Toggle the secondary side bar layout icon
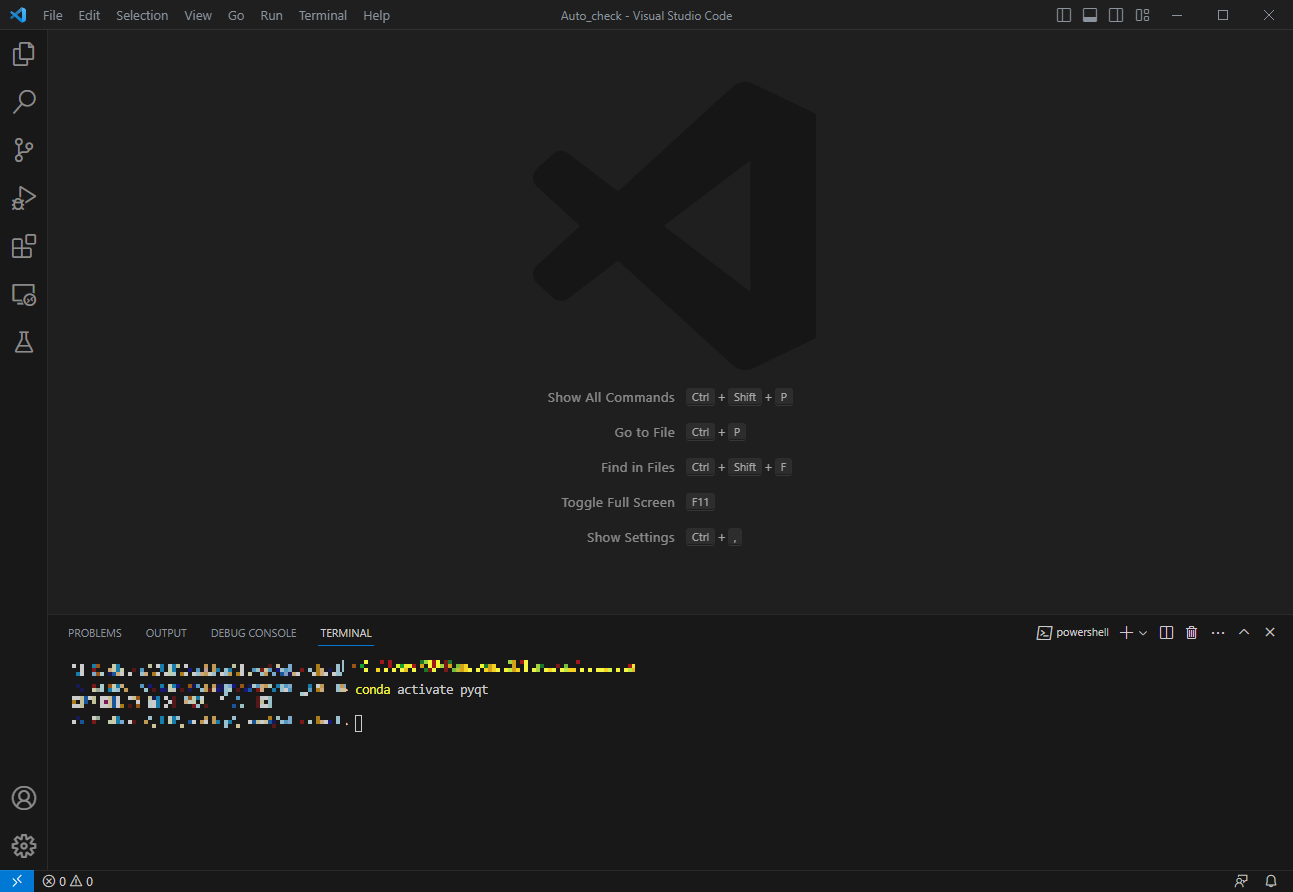Image resolution: width=1293 pixels, height=892 pixels. 1116,15
